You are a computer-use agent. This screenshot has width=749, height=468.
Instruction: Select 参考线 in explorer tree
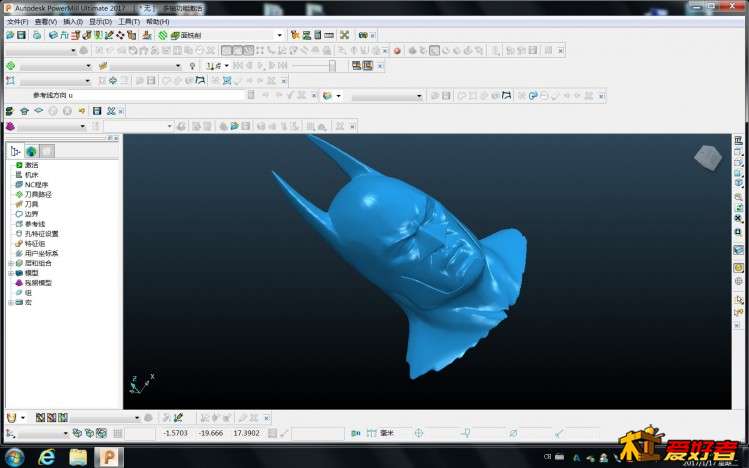(35, 224)
